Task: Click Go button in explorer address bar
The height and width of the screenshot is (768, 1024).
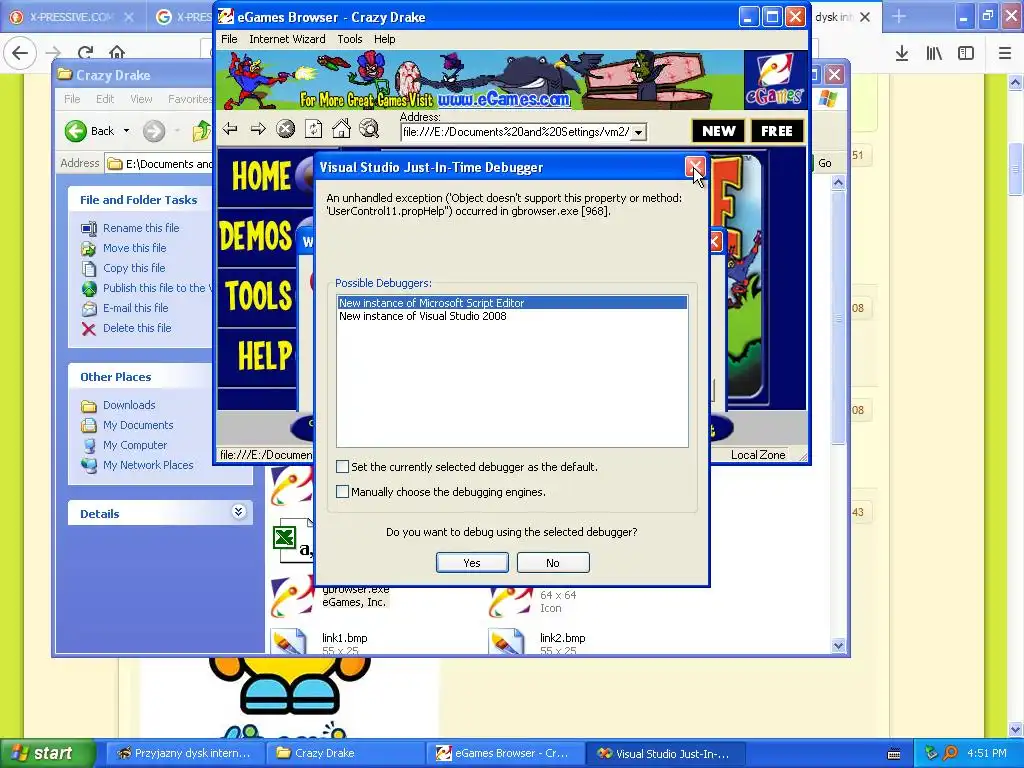Action: coord(825,163)
